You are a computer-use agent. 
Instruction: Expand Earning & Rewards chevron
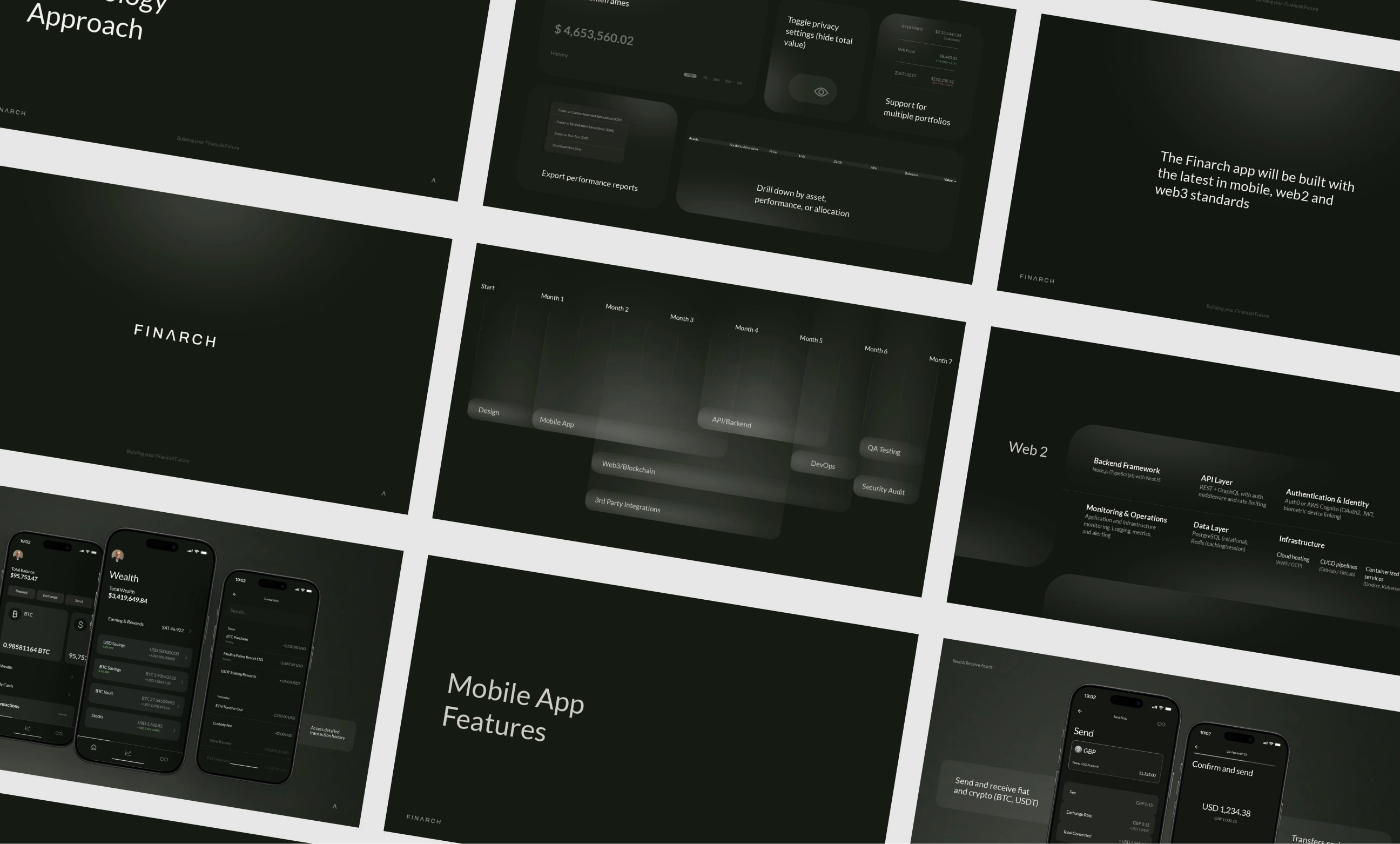(190, 631)
